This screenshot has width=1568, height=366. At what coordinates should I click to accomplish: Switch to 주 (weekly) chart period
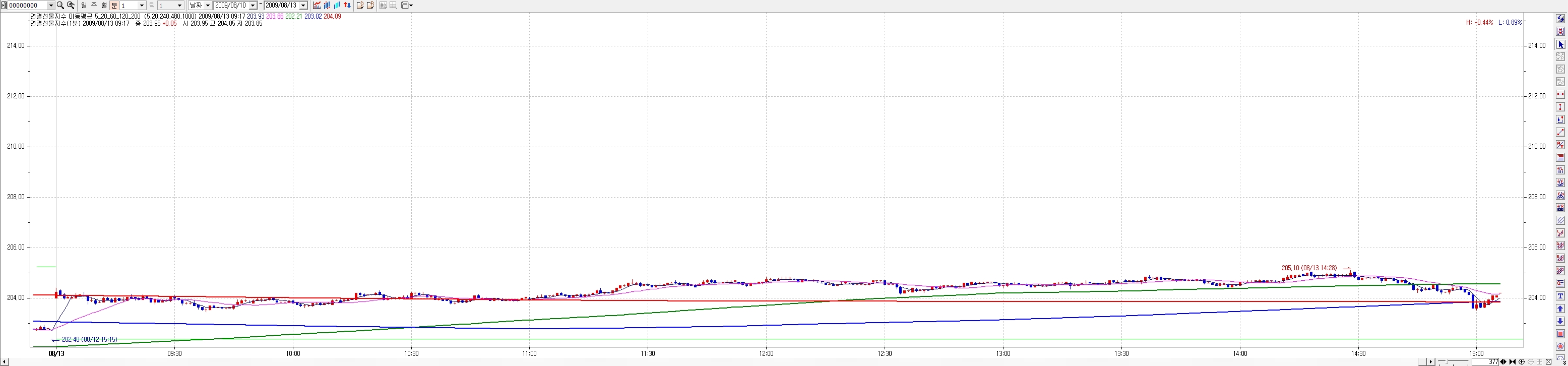tap(94, 6)
